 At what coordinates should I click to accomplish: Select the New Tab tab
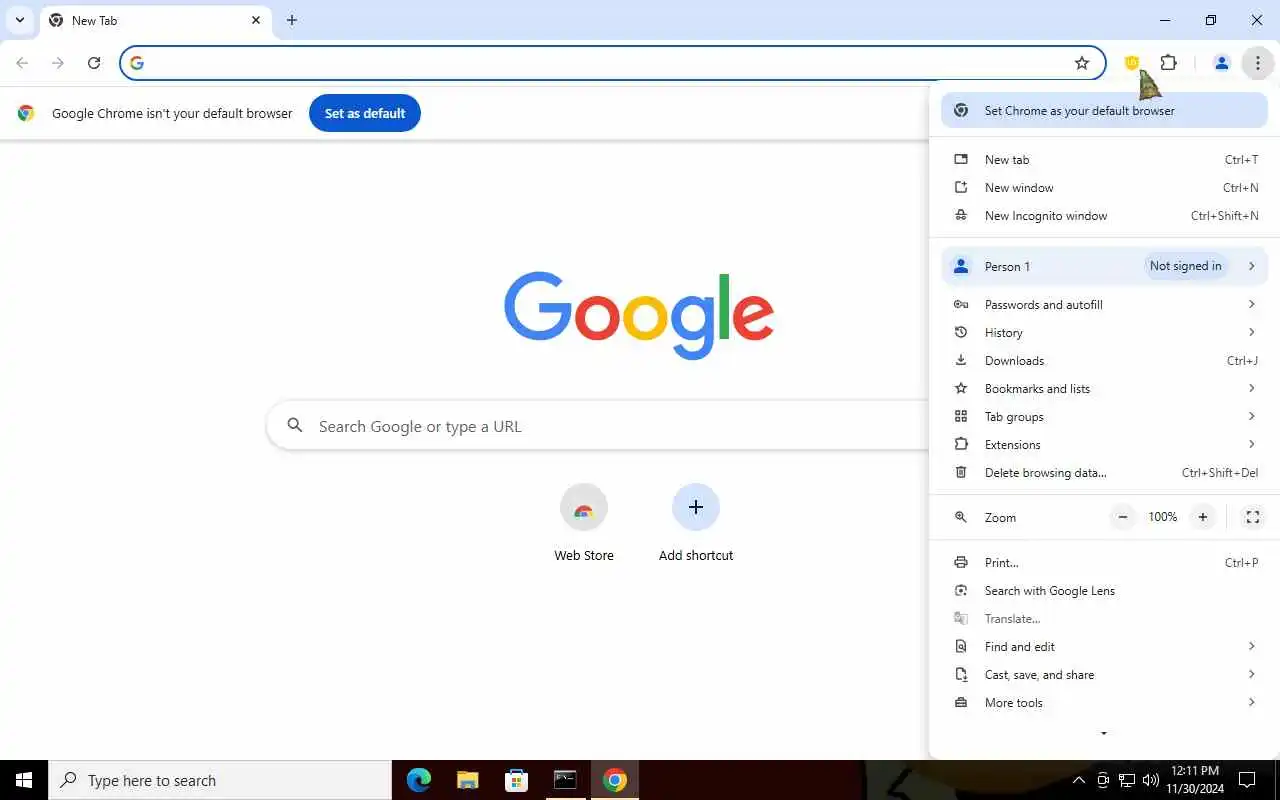pos(156,20)
